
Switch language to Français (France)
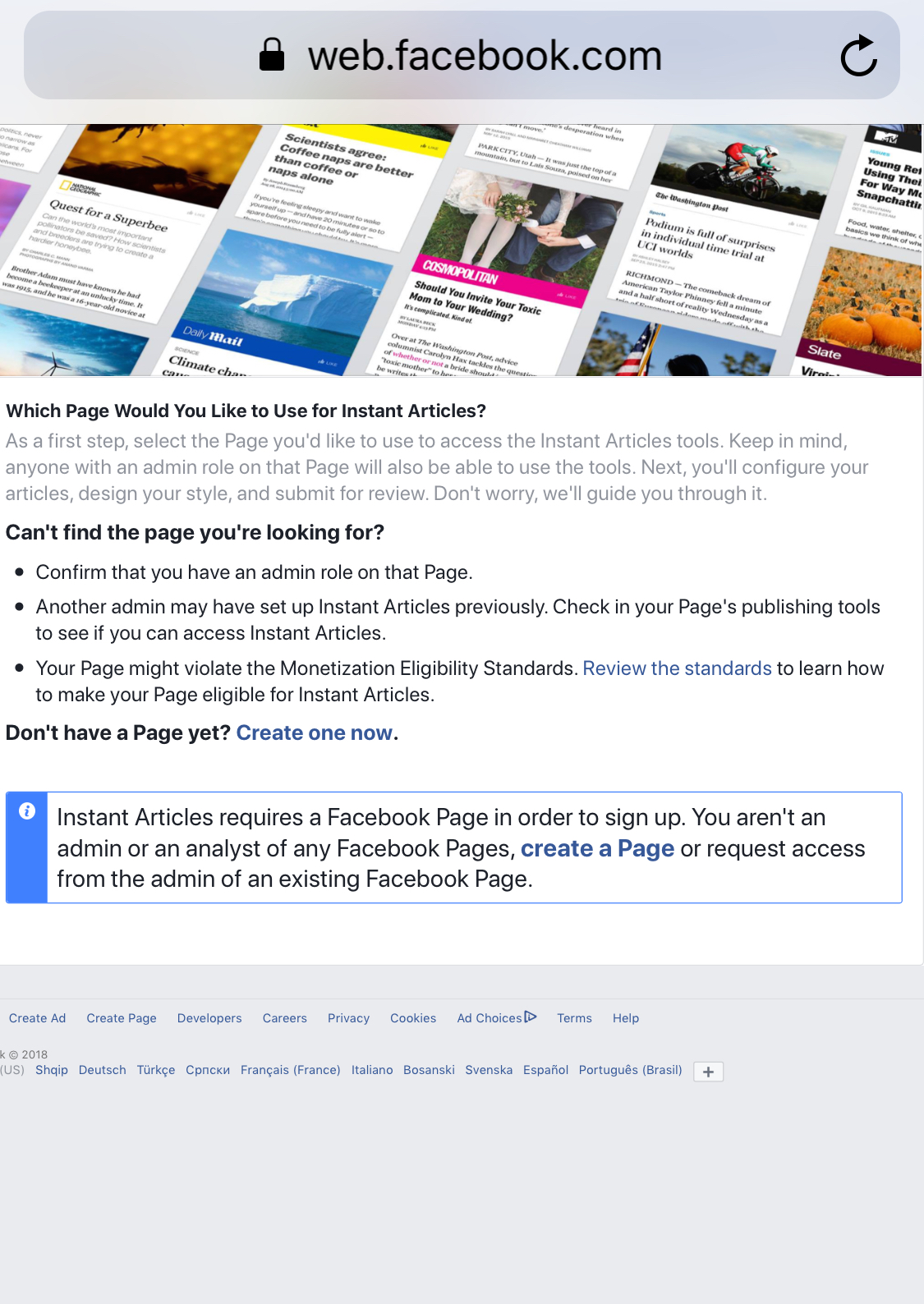pyautogui.click(x=290, y=1070)
